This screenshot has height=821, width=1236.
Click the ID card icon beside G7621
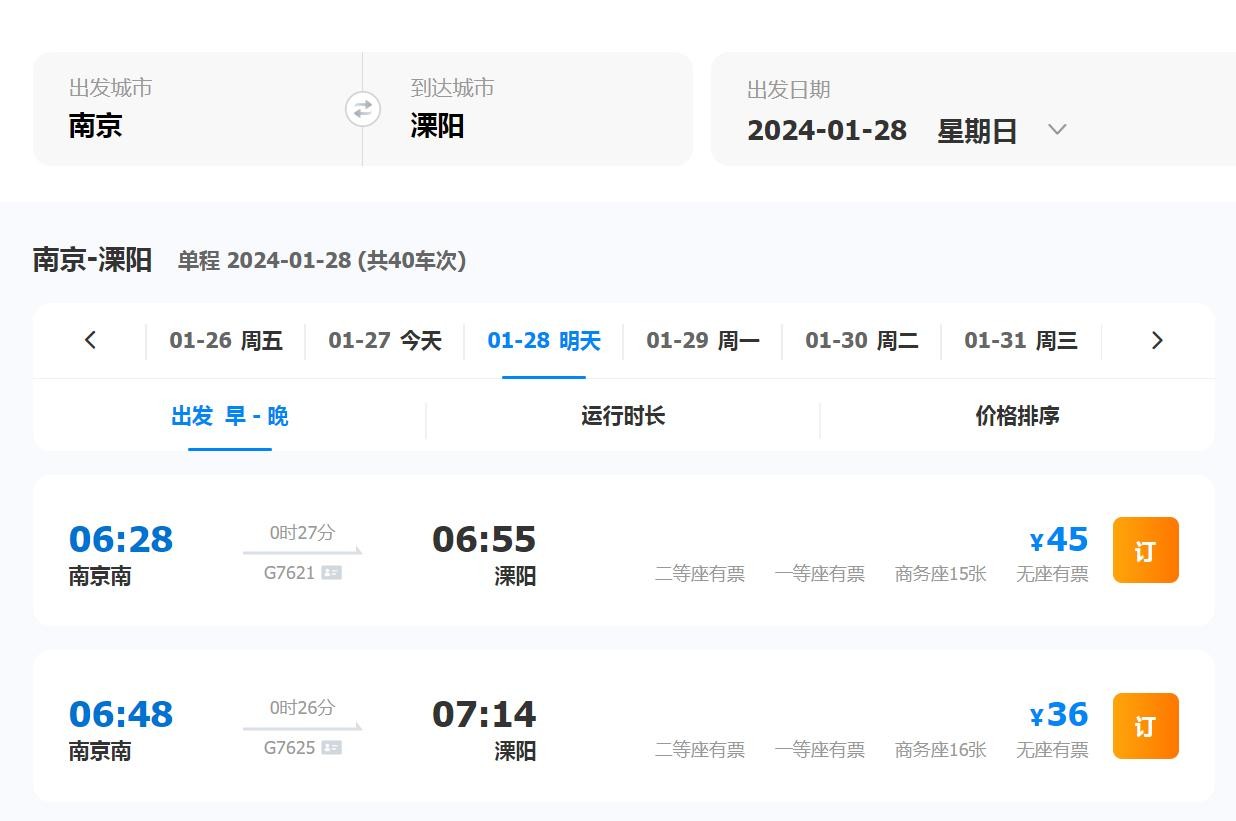click(332, 573)
